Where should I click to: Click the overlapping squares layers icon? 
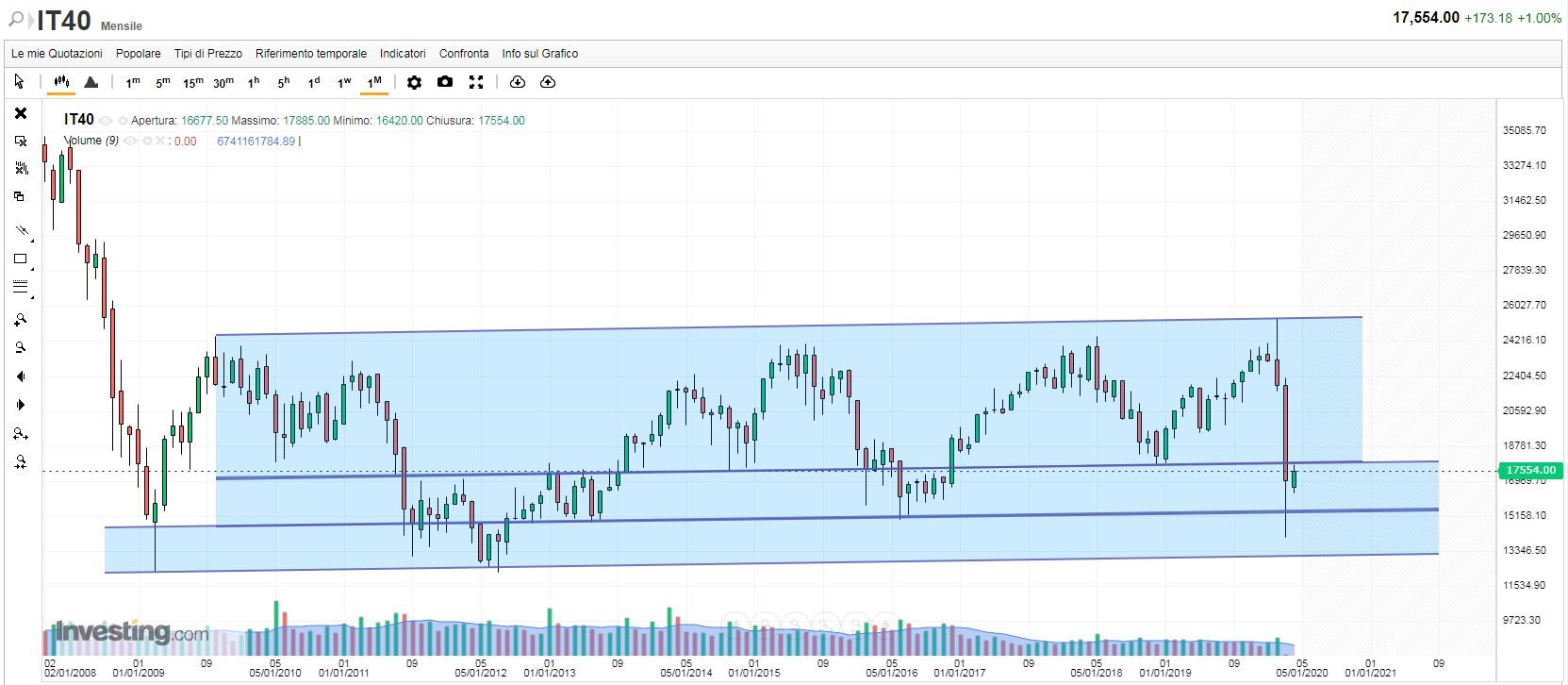20,196
